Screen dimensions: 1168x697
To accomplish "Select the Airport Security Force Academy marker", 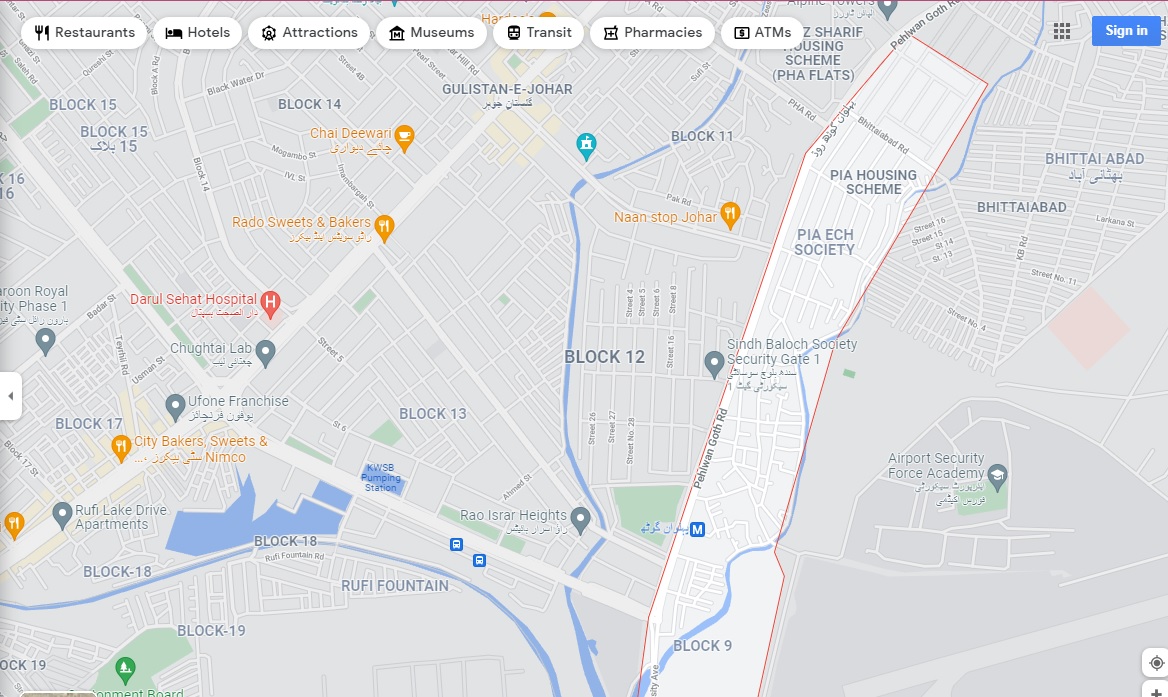I will tap(997, 475).
